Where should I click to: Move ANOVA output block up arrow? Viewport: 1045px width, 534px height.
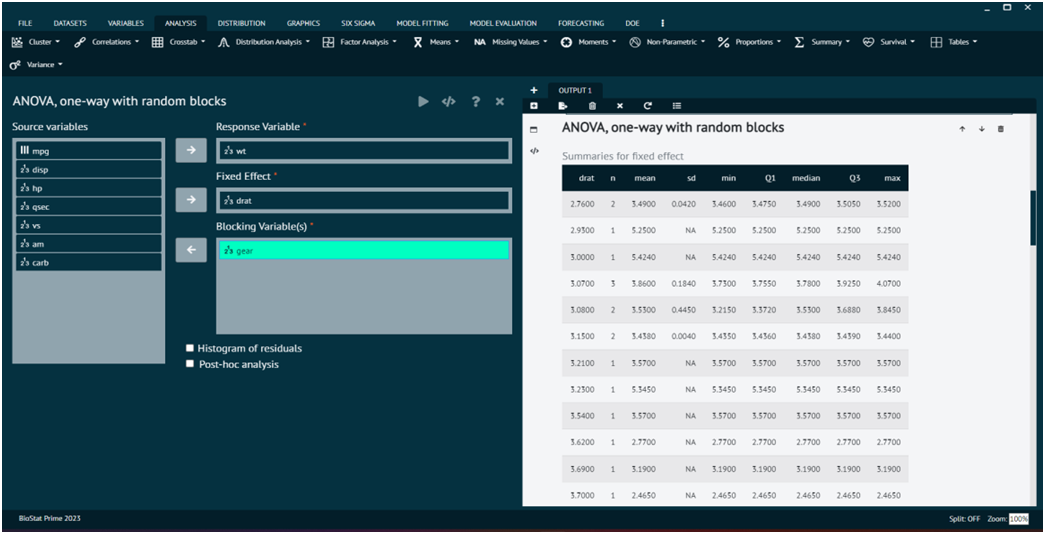click(x=962, y=129)
